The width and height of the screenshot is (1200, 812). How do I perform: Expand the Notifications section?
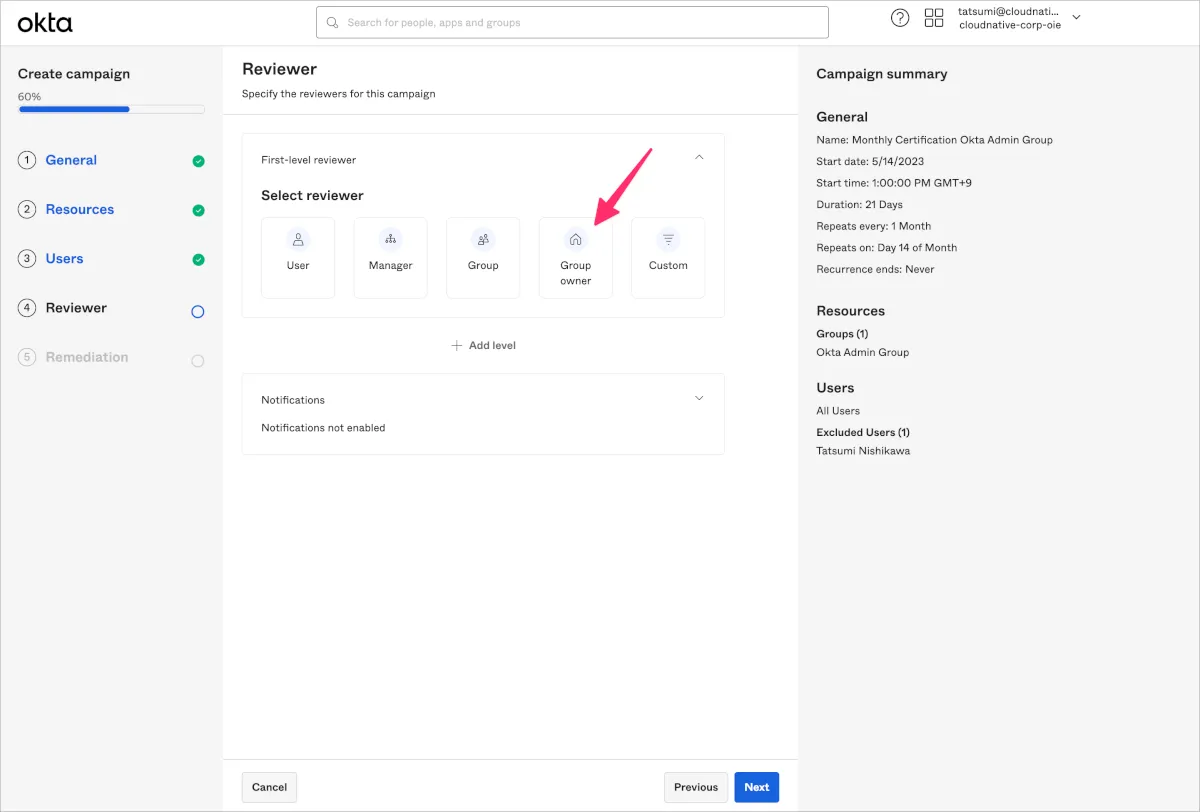point(699,398)
